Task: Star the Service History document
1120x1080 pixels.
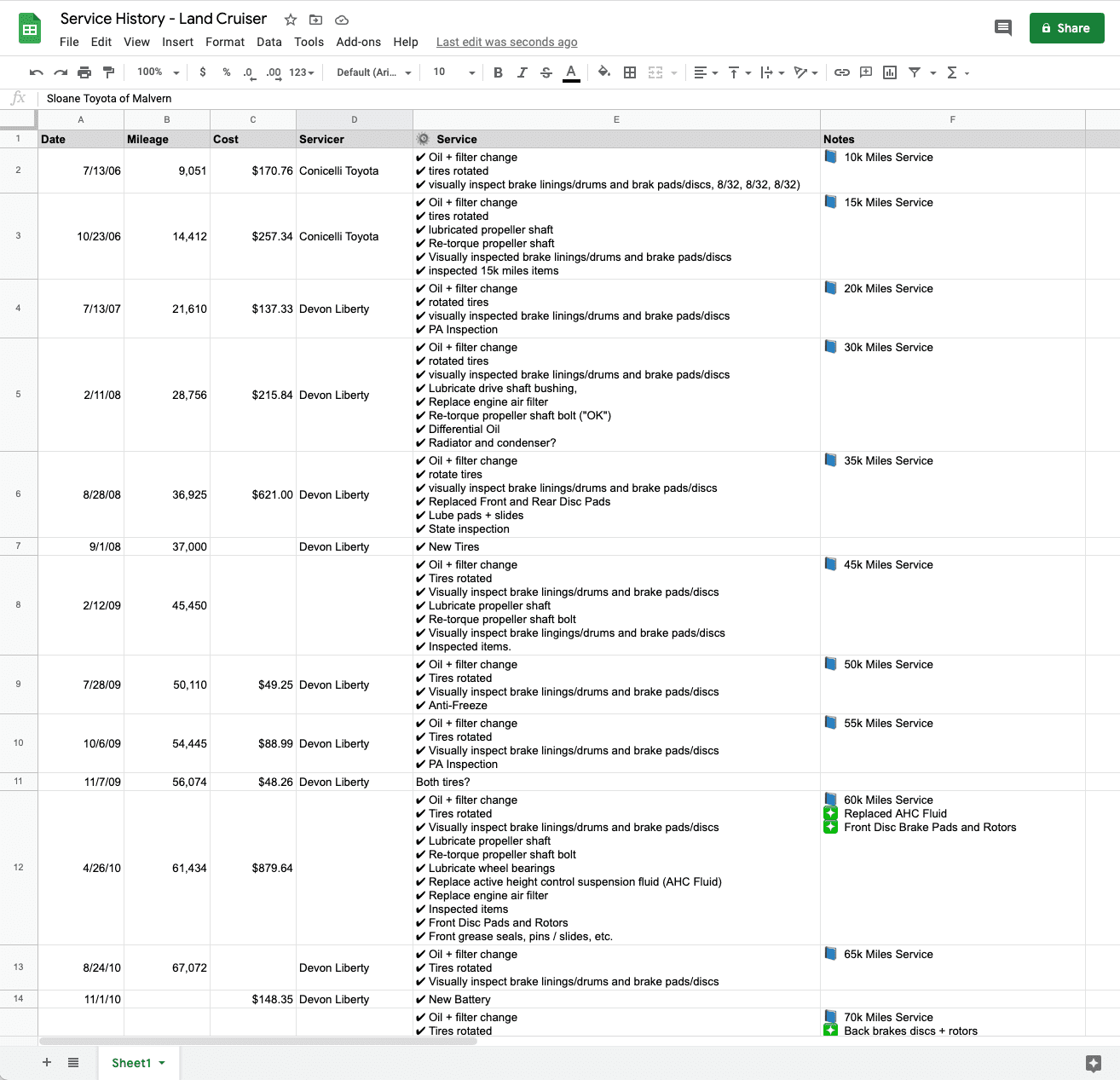Action: pyautogui.click(x=291, y=20)
